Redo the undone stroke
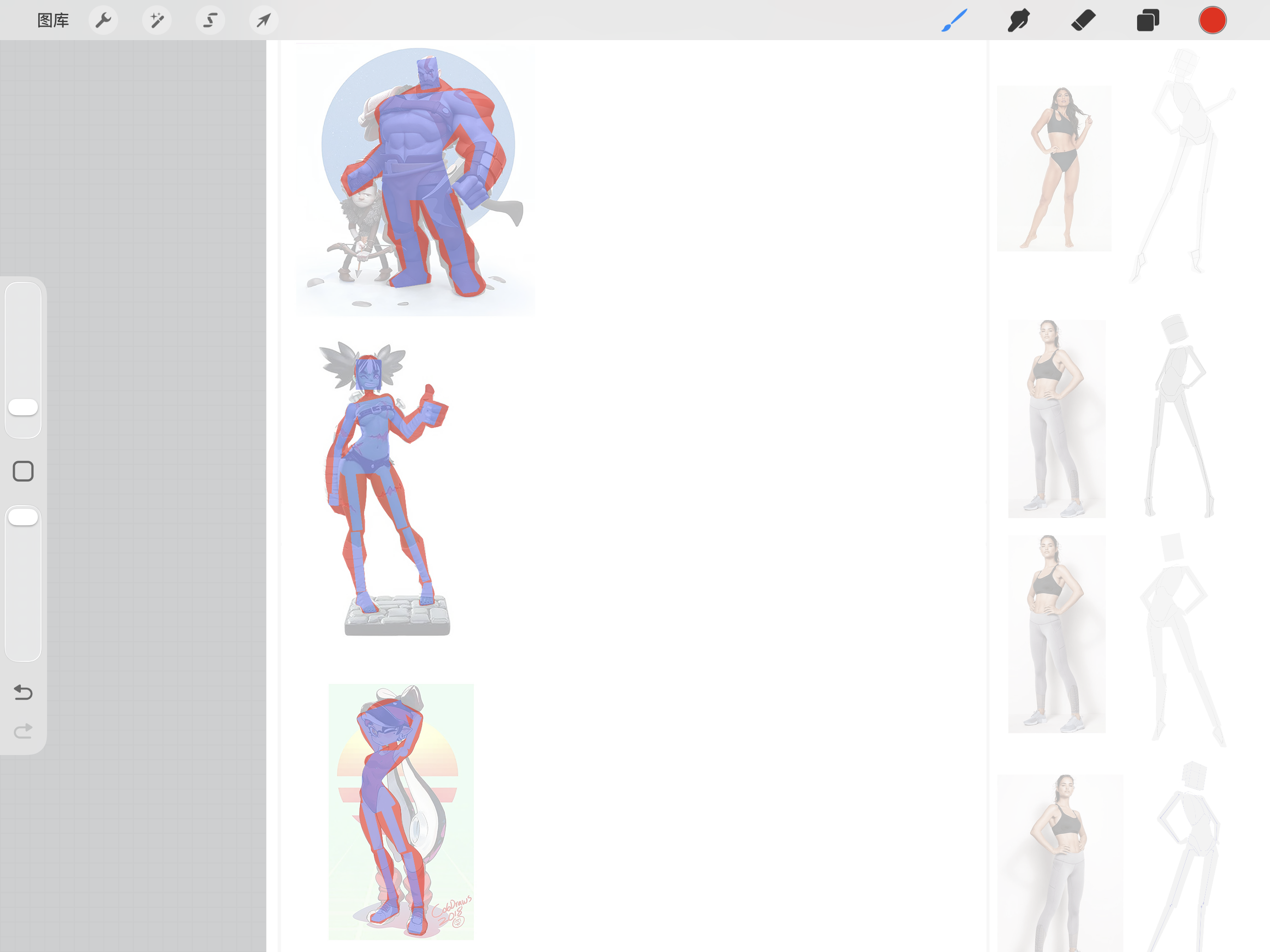This screenshot has height=952, width=1270. pyautogui.click(x=23, y=731)
